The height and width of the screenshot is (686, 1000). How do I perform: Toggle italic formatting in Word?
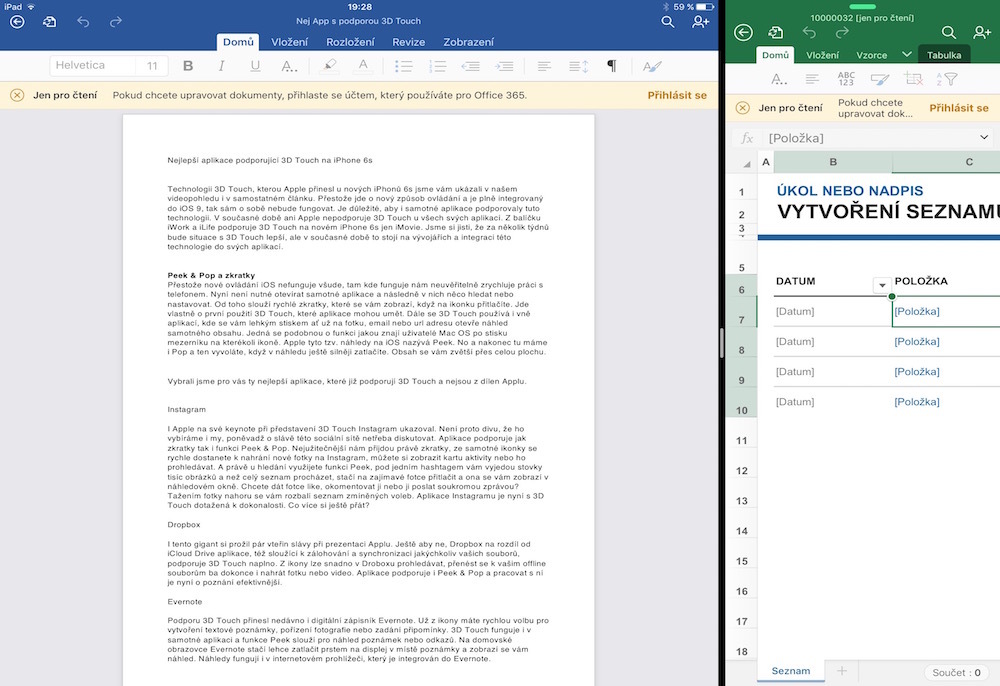(x=221, y=65)
